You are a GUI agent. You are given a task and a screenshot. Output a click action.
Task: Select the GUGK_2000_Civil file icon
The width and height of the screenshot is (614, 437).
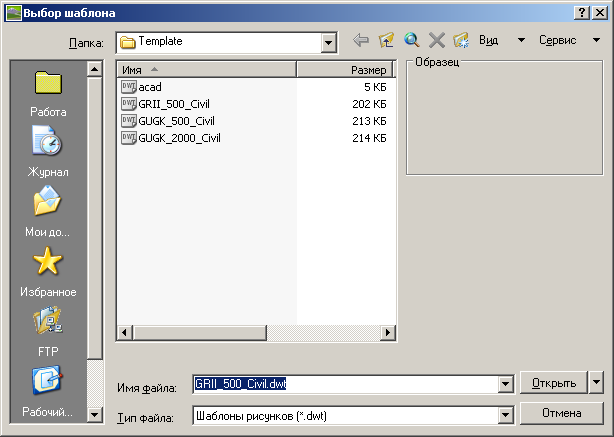click(x=128, y=138)
